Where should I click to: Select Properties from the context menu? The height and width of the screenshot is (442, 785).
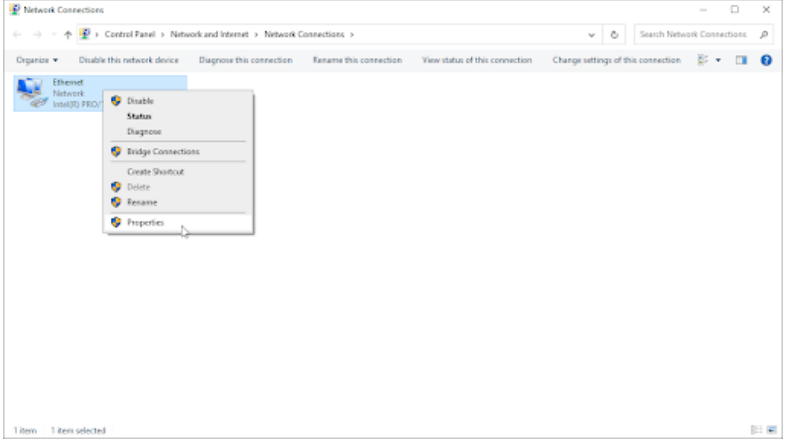coord(145,222)
